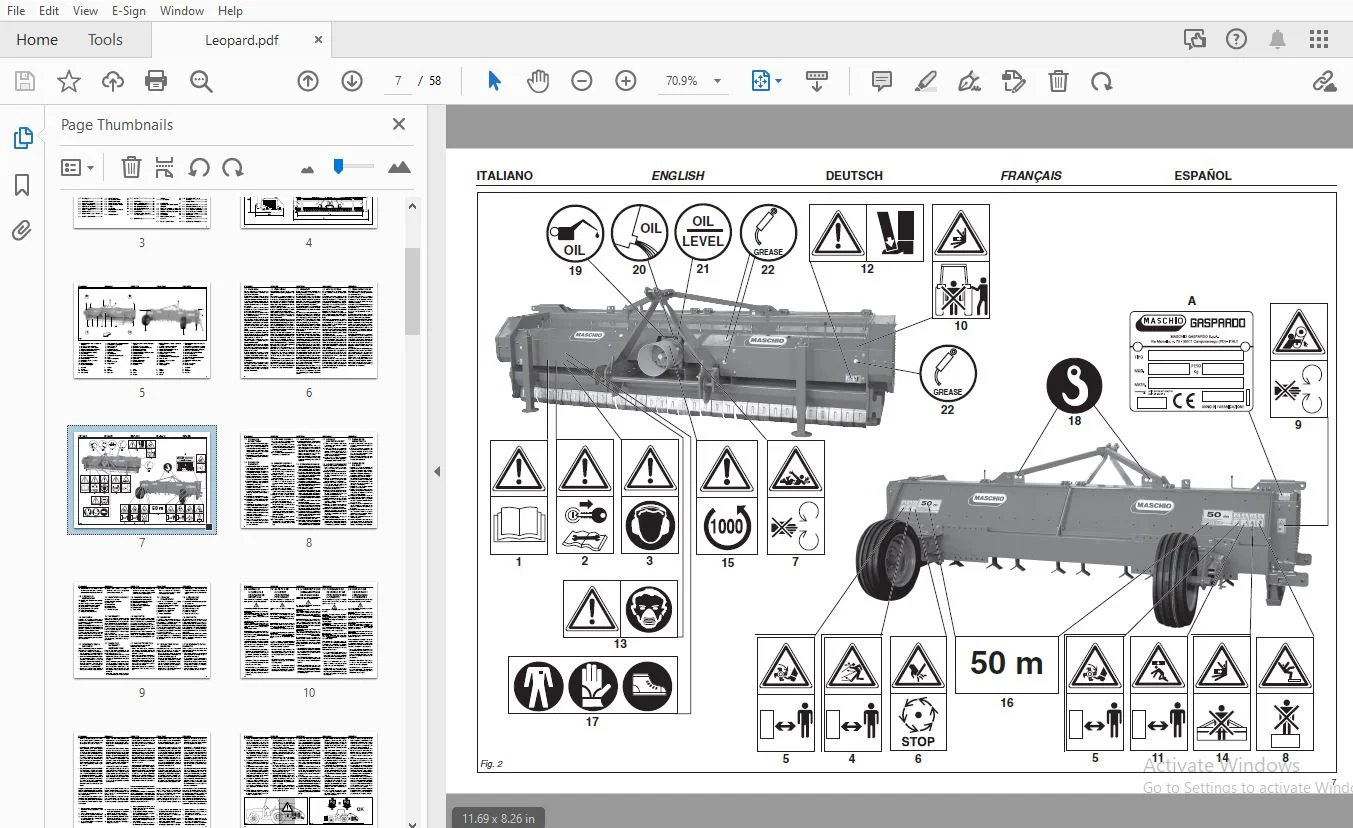
Task: Click the Save file icon
Action: tap(24, 81)
